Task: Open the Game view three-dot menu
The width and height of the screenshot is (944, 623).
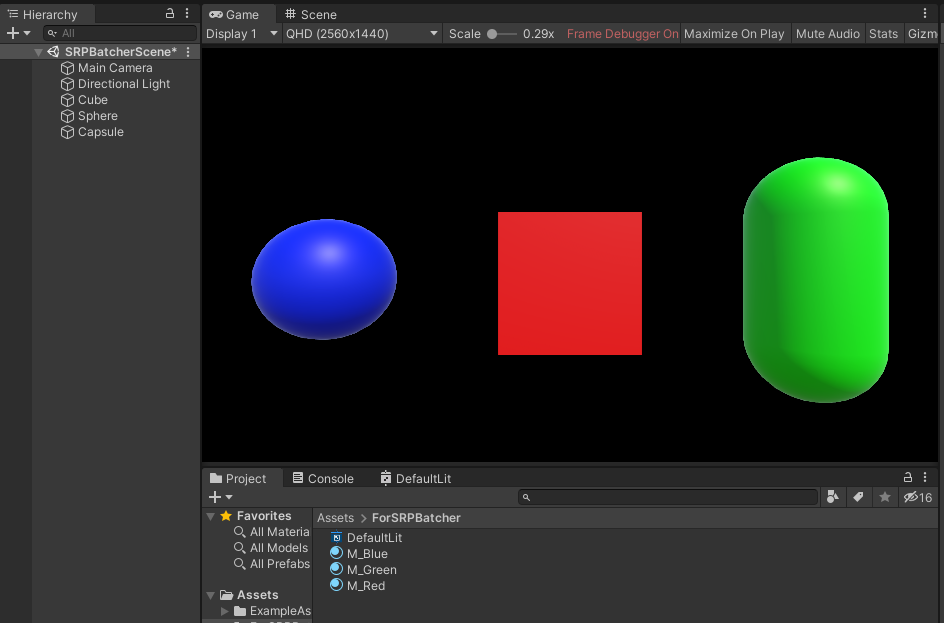Action: [925, 13]
